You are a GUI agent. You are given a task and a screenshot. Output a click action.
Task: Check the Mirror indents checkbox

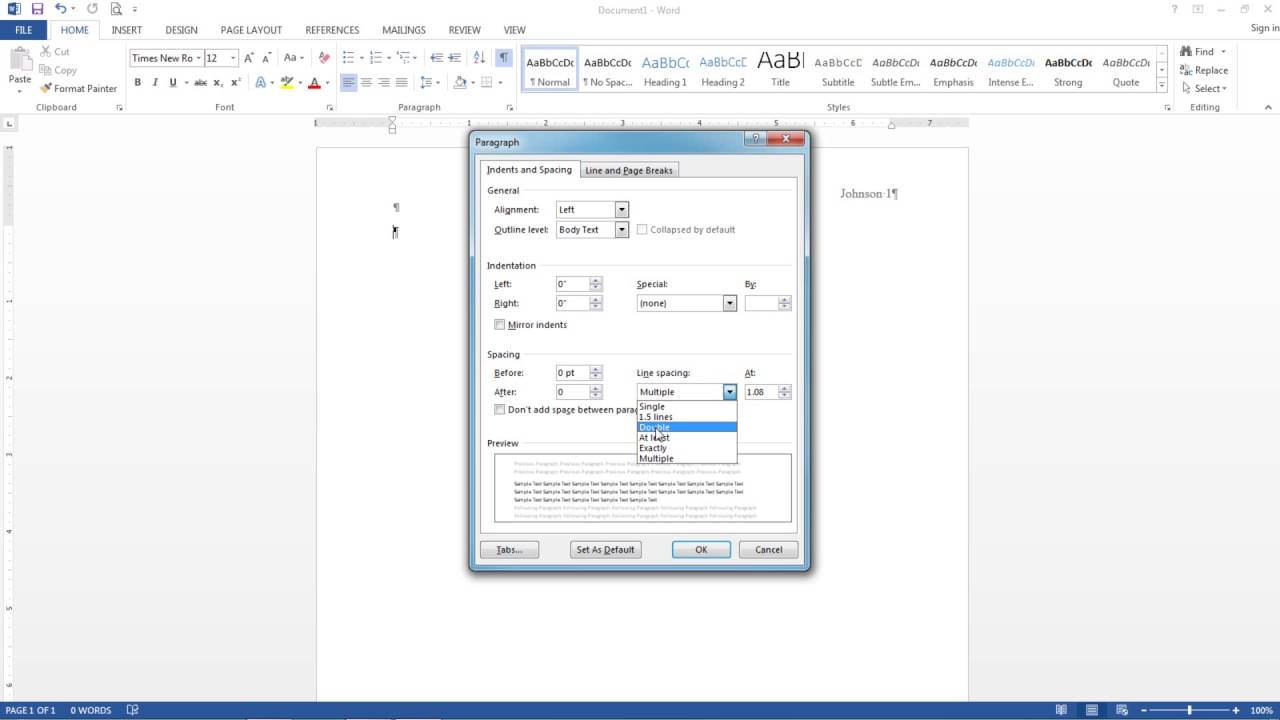500,325
